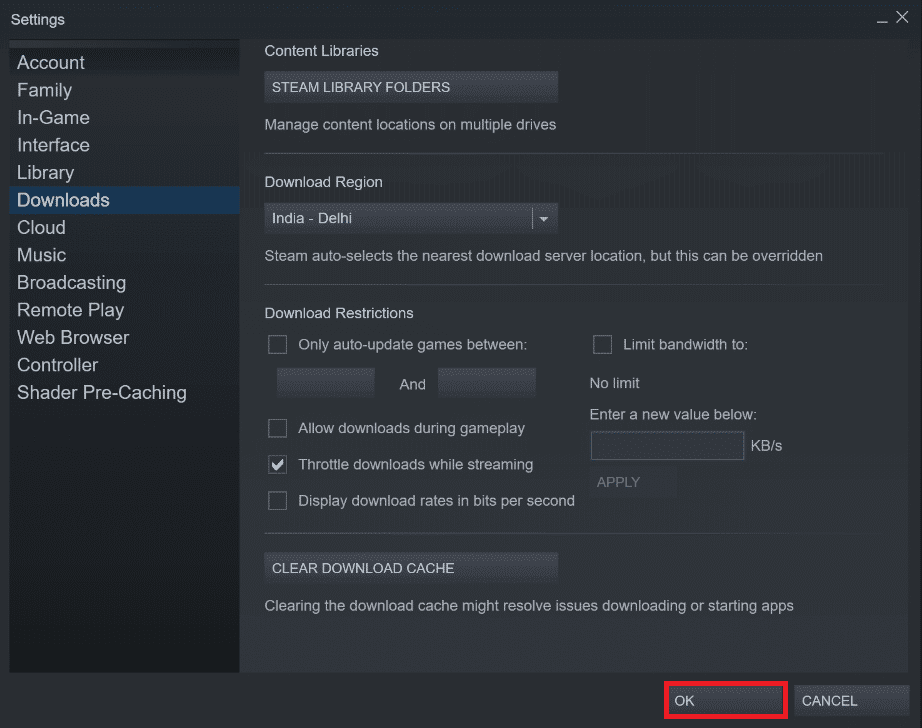The height and width of the screenshot is (728, 922).
Task: Open Steam Library Folders manager
Action: [410, 87]
